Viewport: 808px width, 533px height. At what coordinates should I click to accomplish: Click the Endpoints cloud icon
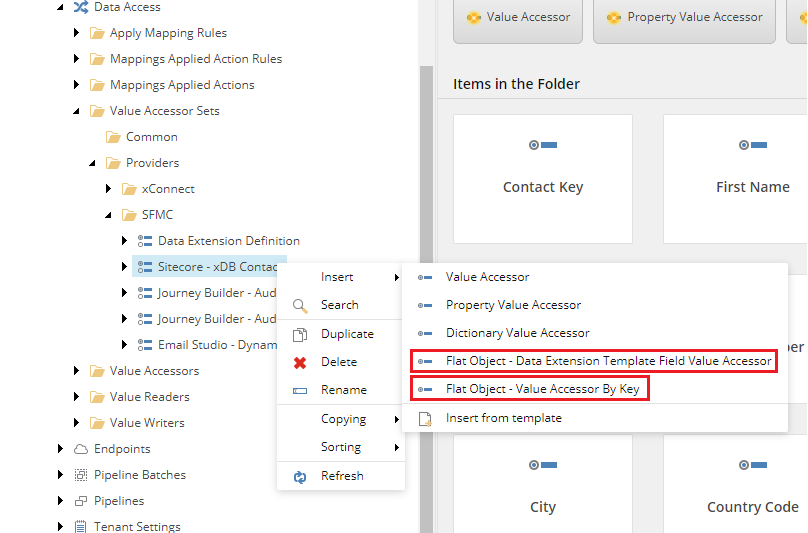(x=81, y=449)
